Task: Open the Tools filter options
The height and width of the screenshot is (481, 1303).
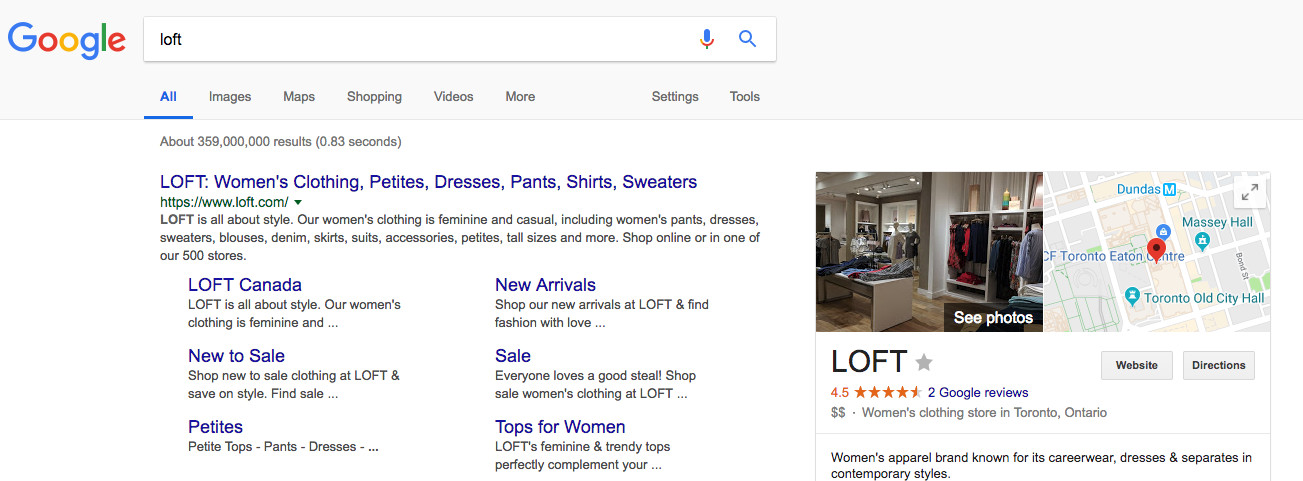Action: pyautogui.click(x=745, y=97)
